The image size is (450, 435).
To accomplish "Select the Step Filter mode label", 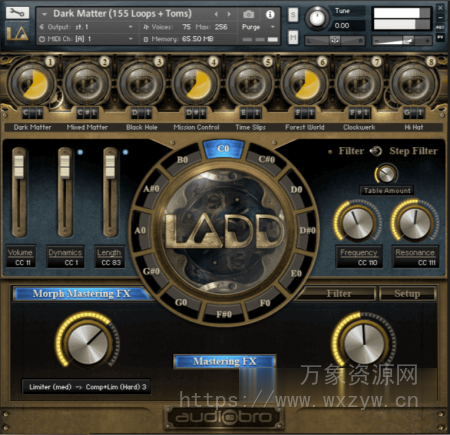I will (413, 151).
